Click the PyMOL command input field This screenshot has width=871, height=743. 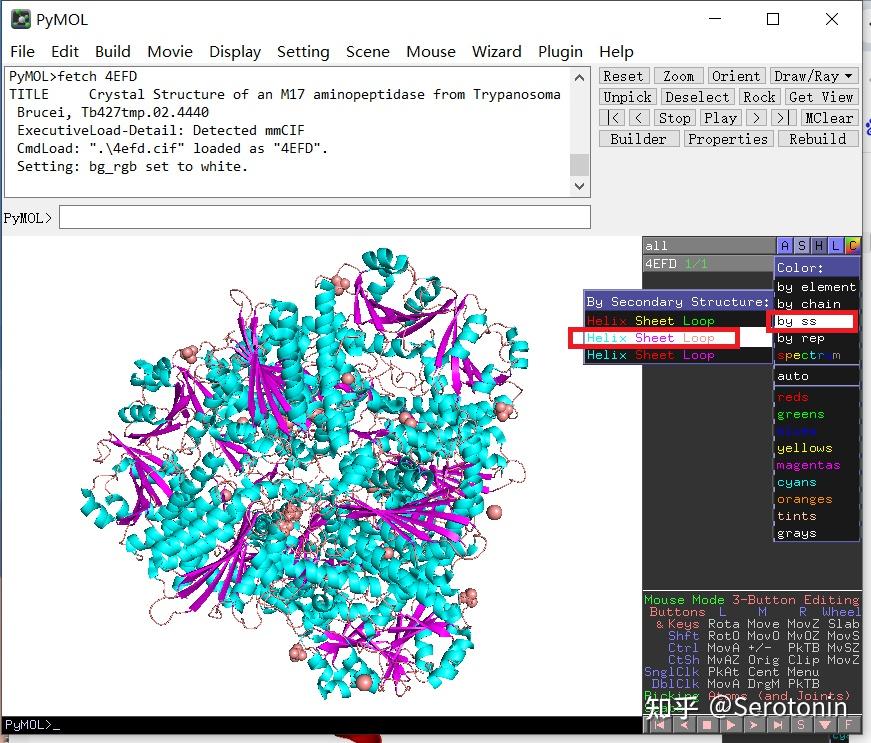(324, 217)
